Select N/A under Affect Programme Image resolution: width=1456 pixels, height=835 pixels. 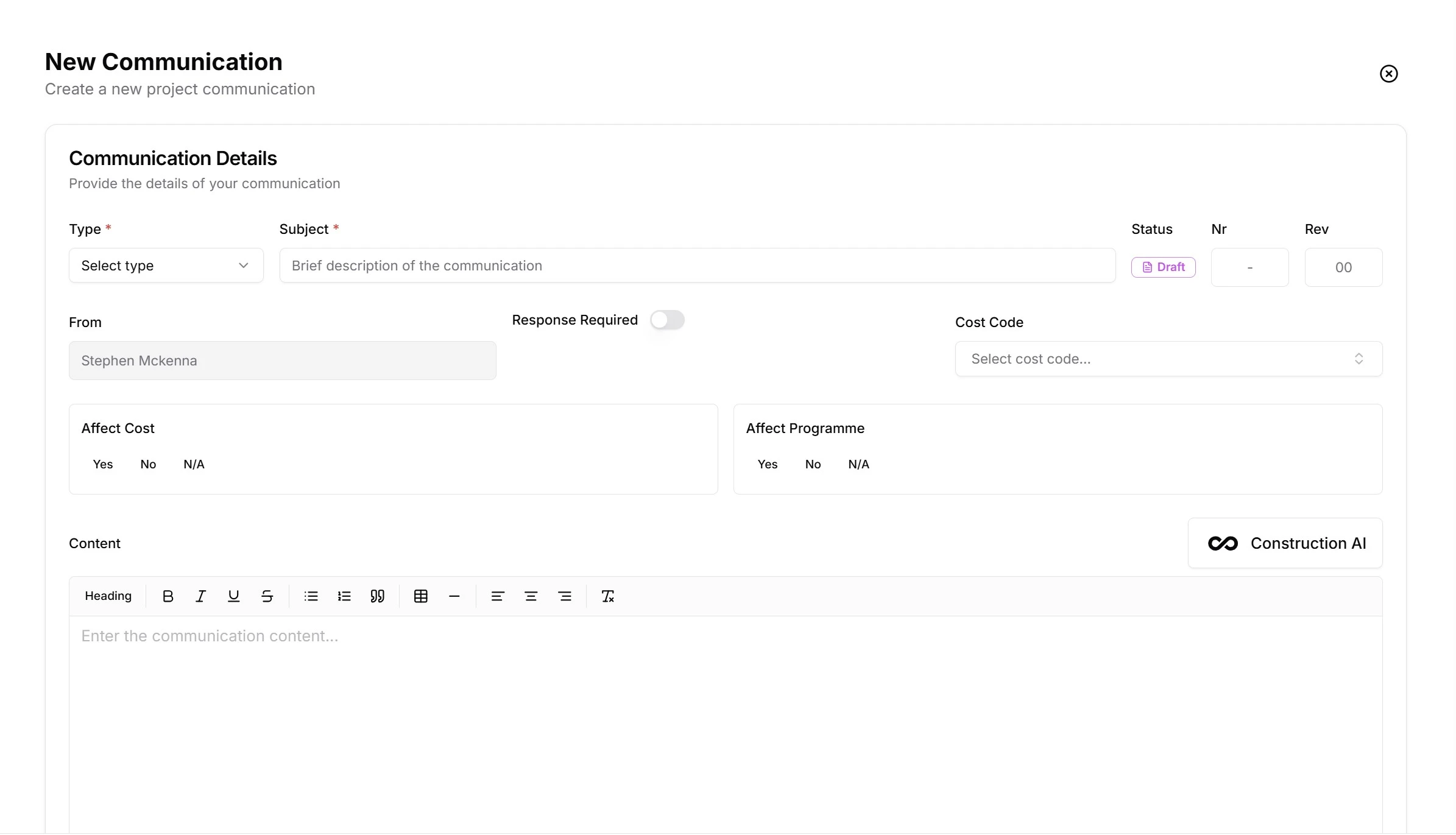pos(858,463)
